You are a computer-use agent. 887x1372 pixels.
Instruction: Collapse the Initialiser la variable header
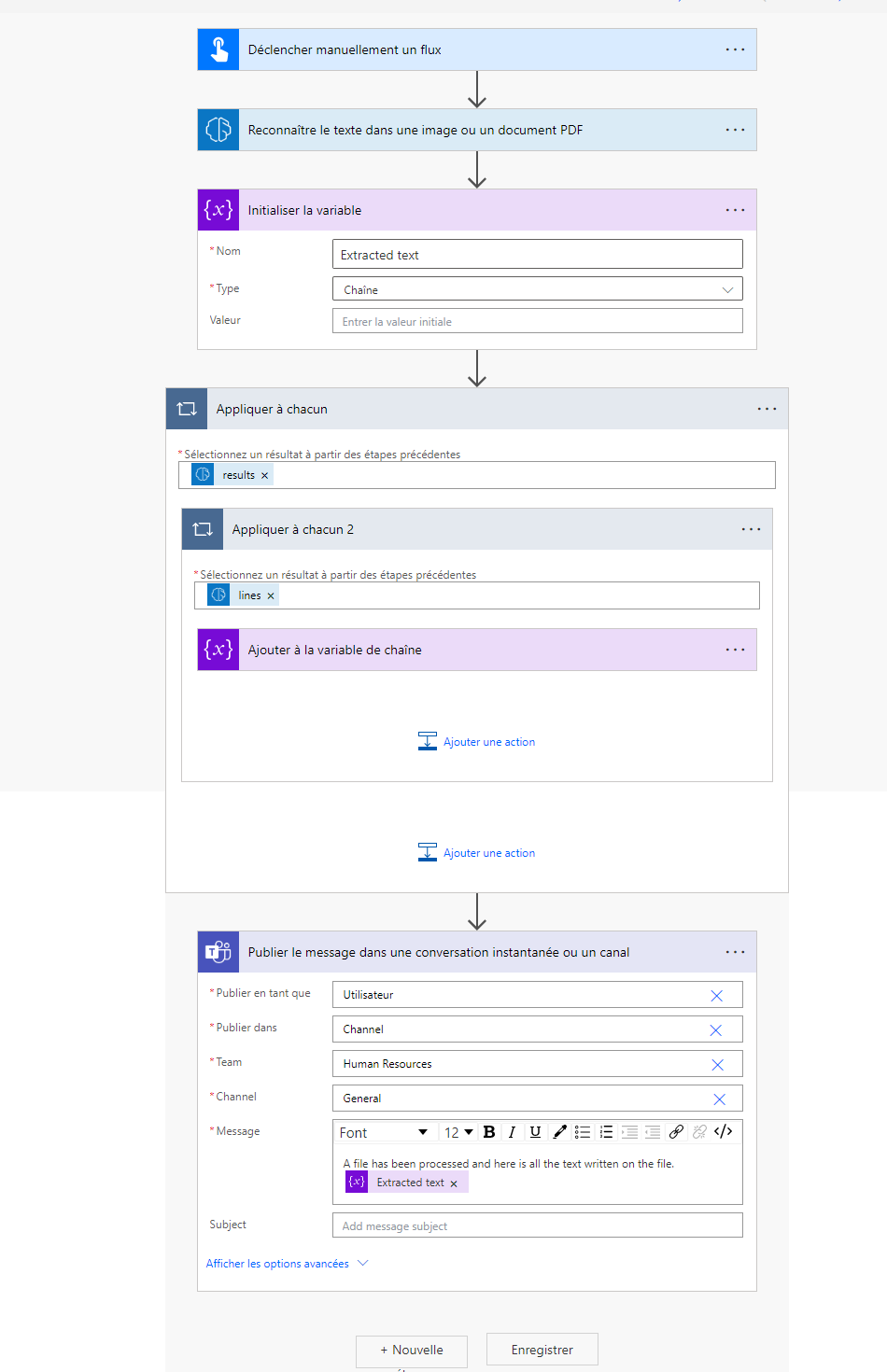pos(477,210)
